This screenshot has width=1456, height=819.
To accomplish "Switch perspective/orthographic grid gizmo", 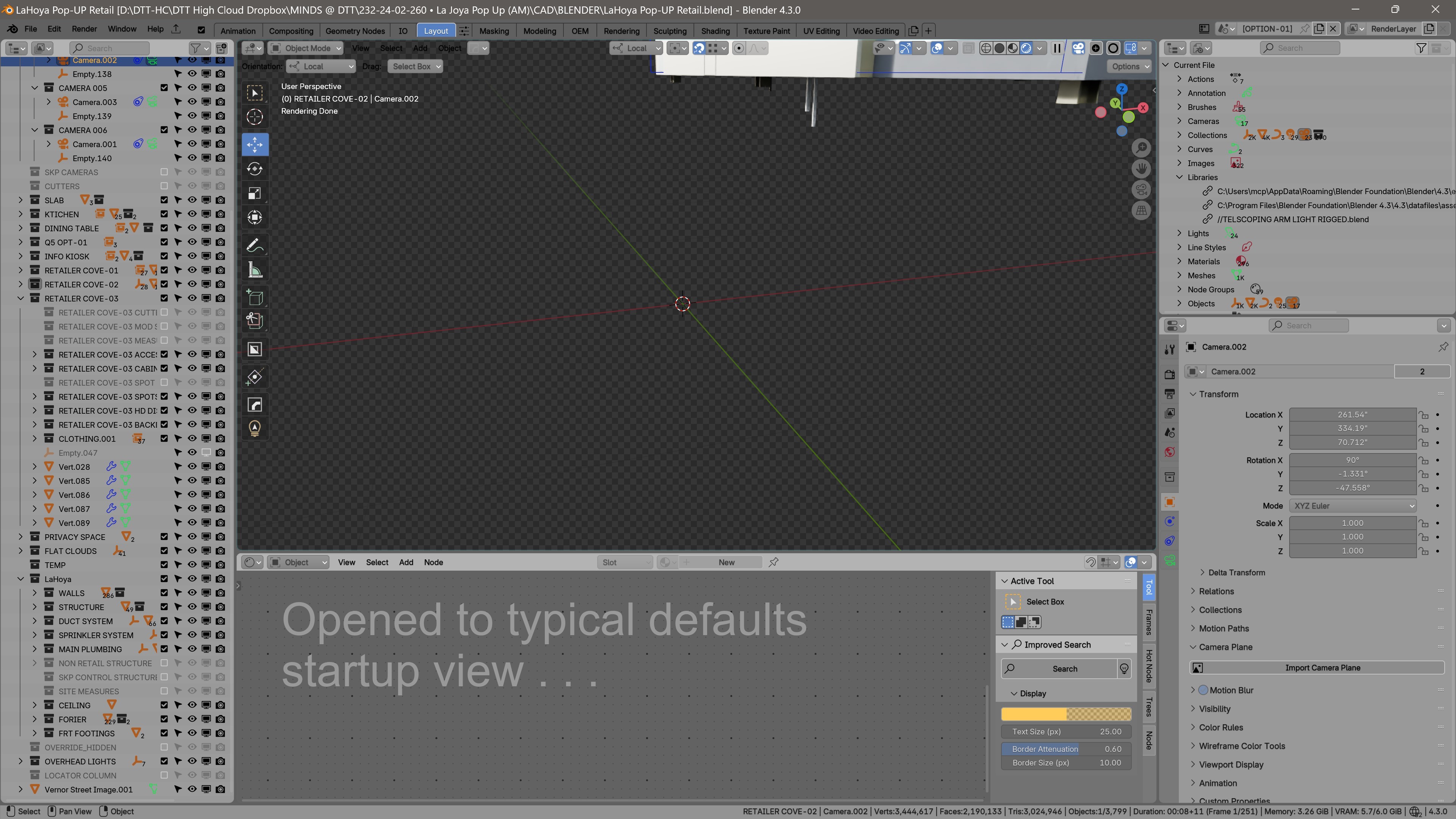I will coord(1141,211).
